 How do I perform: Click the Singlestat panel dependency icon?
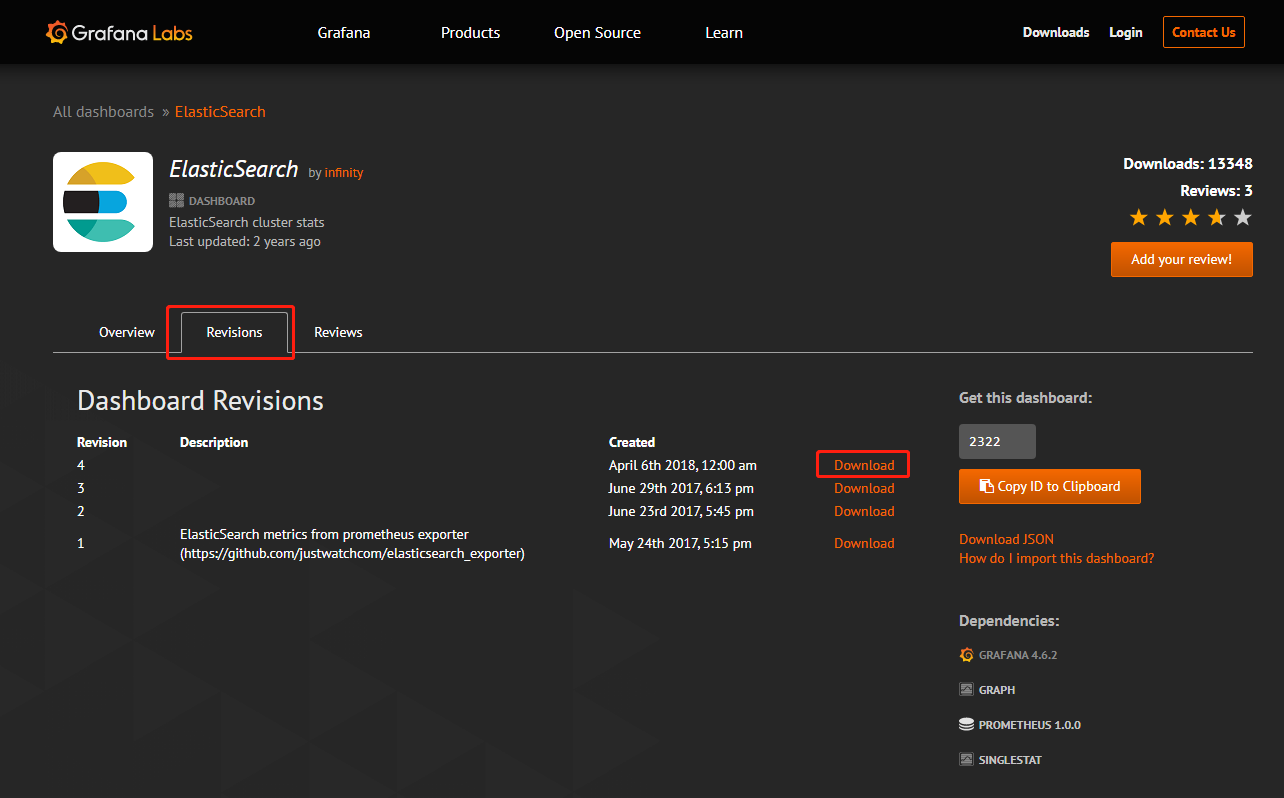pos(966,760)
